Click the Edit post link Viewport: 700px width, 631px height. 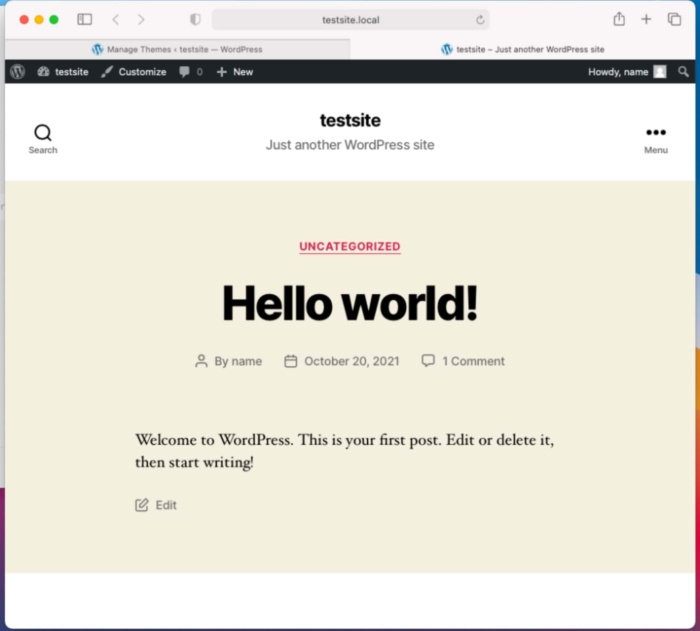(x=166, y=505)
